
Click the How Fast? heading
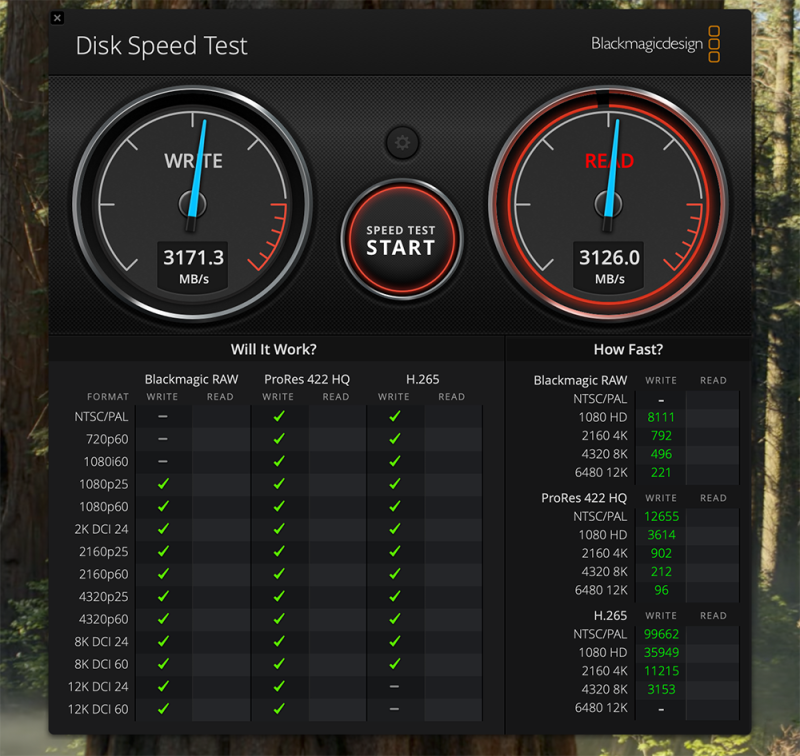pos(628,349)
